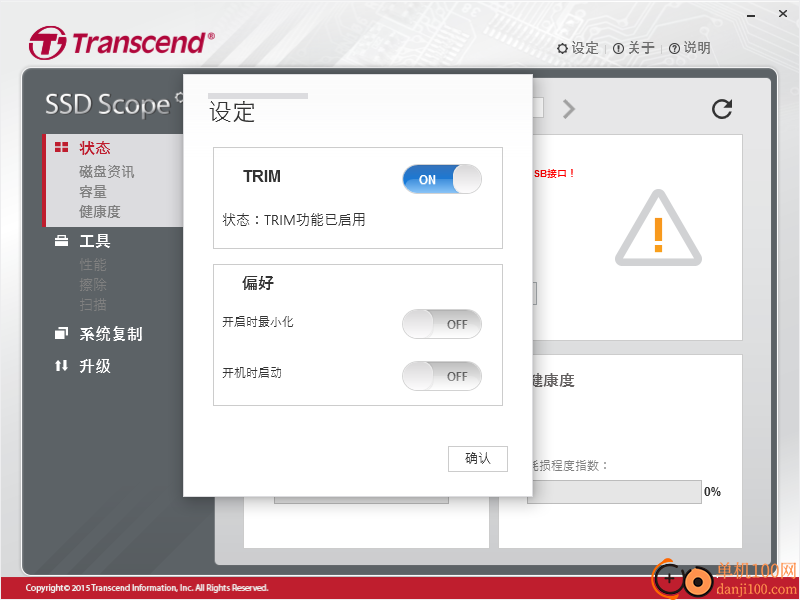Click the 说明 question mark icon
The height and width of the screenshot is (600, 800).
[x=674, y=48]
